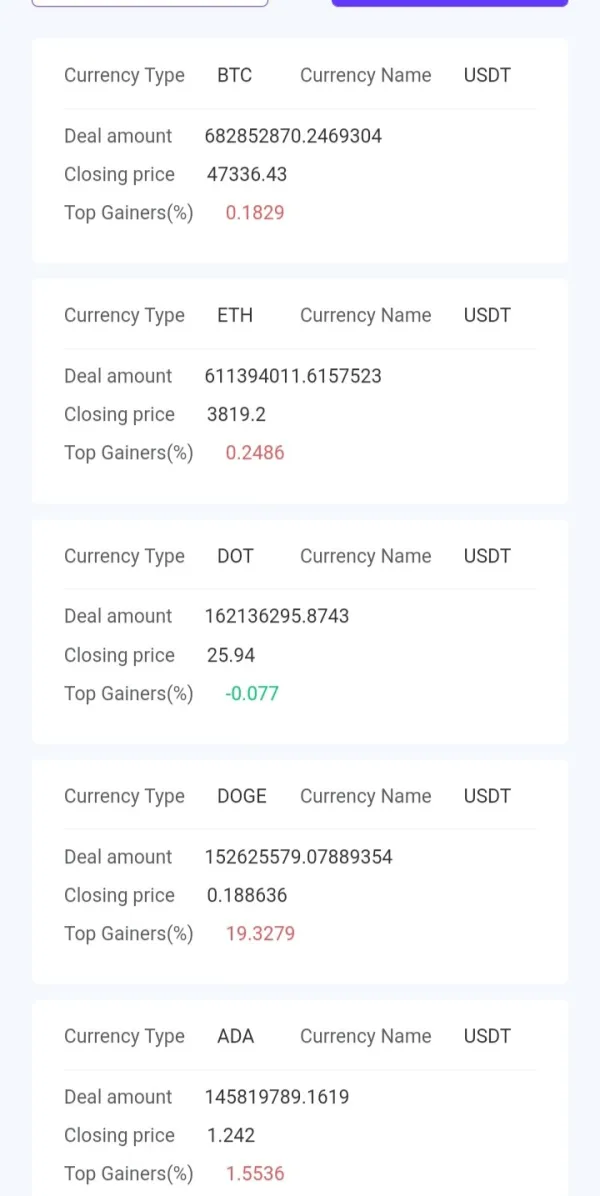Tap ETH top gainers value 0.2486
This screenshot has height=1196, width=600.
(x=255, y=452)
